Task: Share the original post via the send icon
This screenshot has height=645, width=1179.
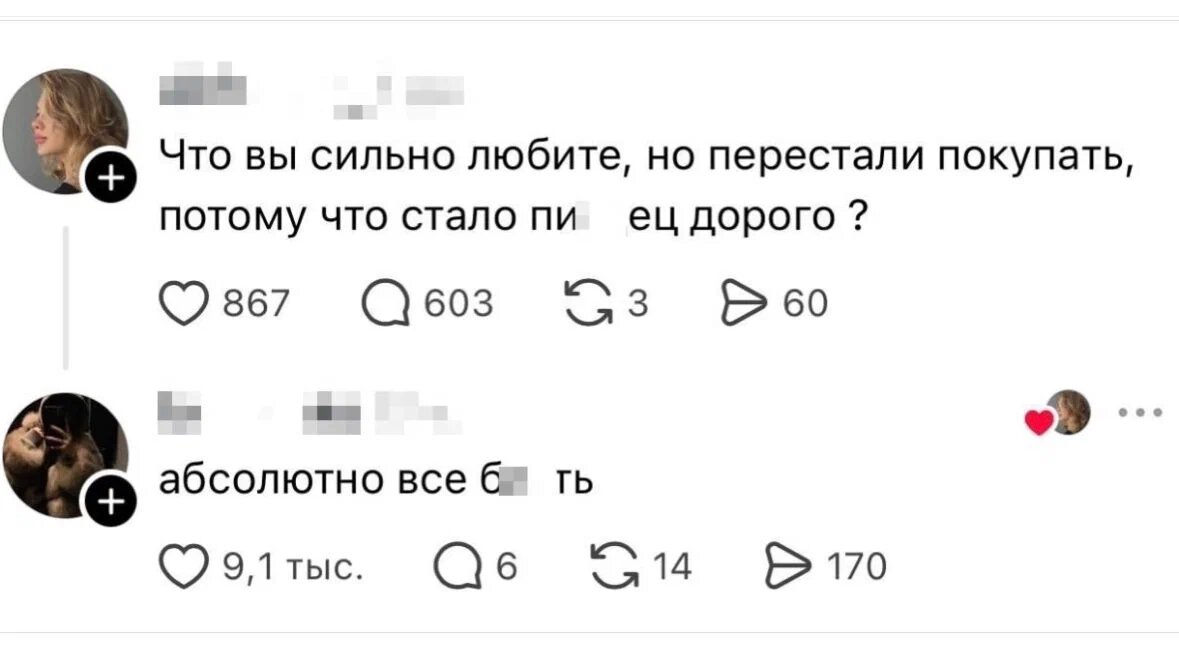Action: (x=742, y=303)
